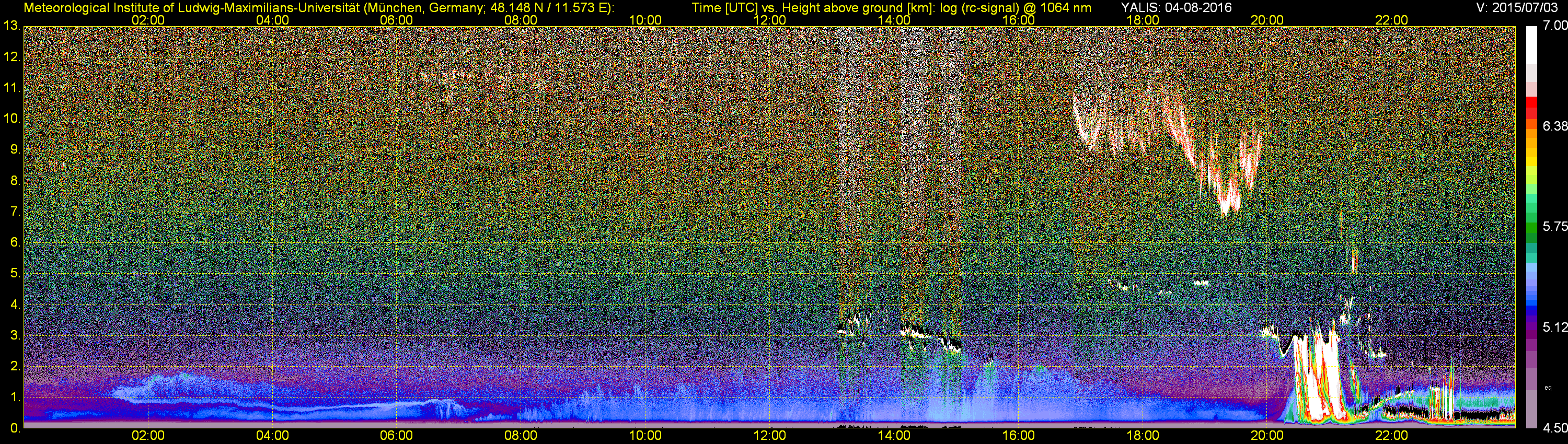The image size is (1568, 444).
Task: Click the 14:00 label on the top time axis
Action: coord(894,20)
